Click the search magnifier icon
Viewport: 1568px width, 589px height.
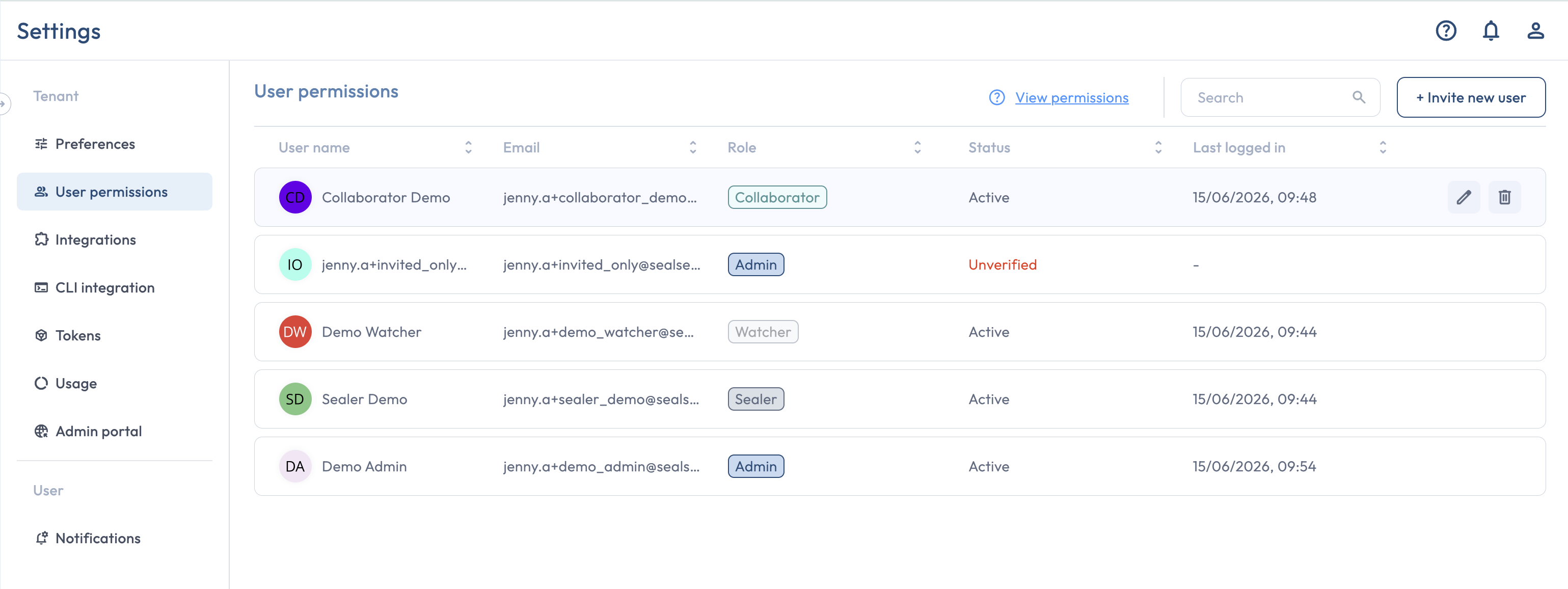(x=1359, y=97)
